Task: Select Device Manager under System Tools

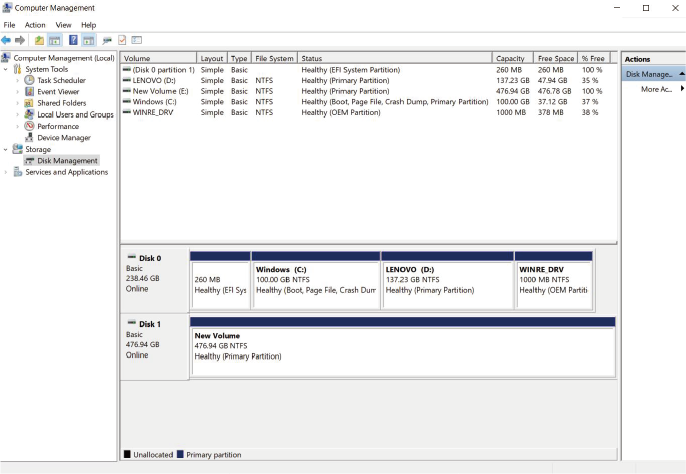Action: pyautogui.click(x=63, y=138)
